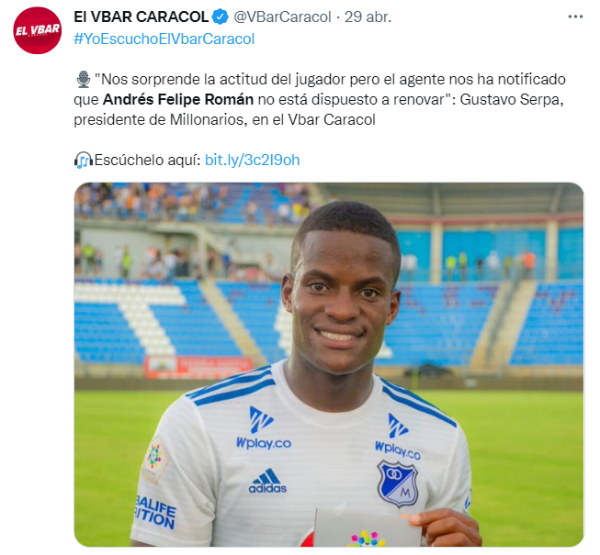Click the left Wplay.co chest logo
The image size is (600, 555).
click(x=263, y=428)
